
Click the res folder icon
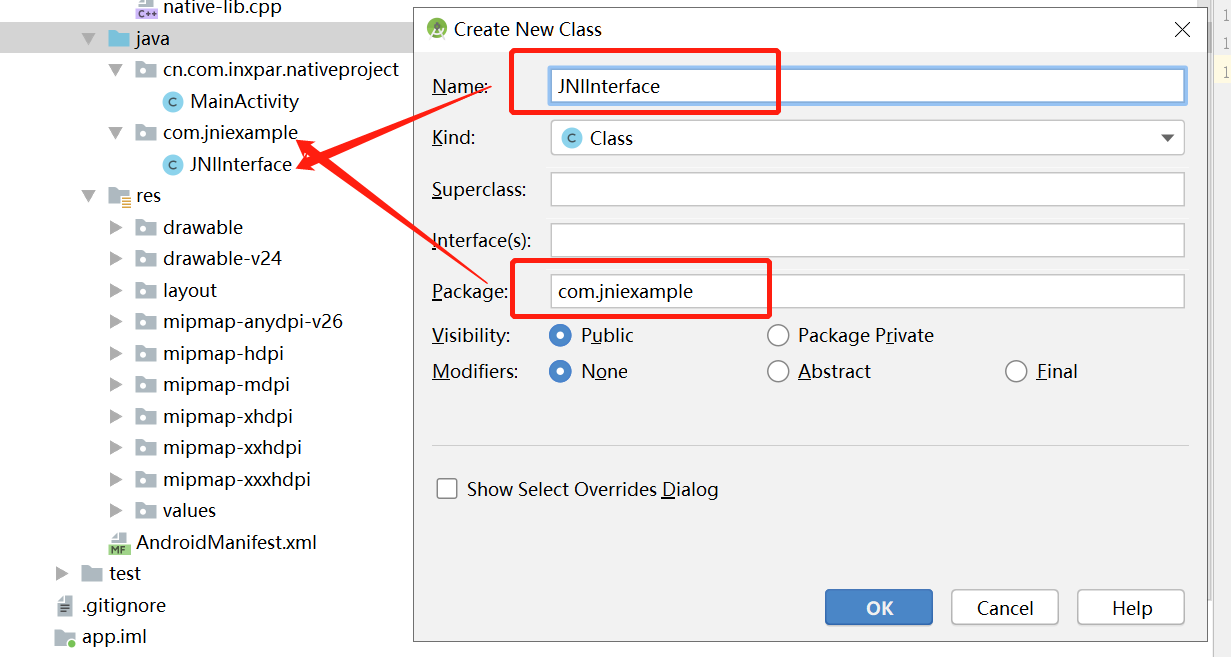[119, 196]
